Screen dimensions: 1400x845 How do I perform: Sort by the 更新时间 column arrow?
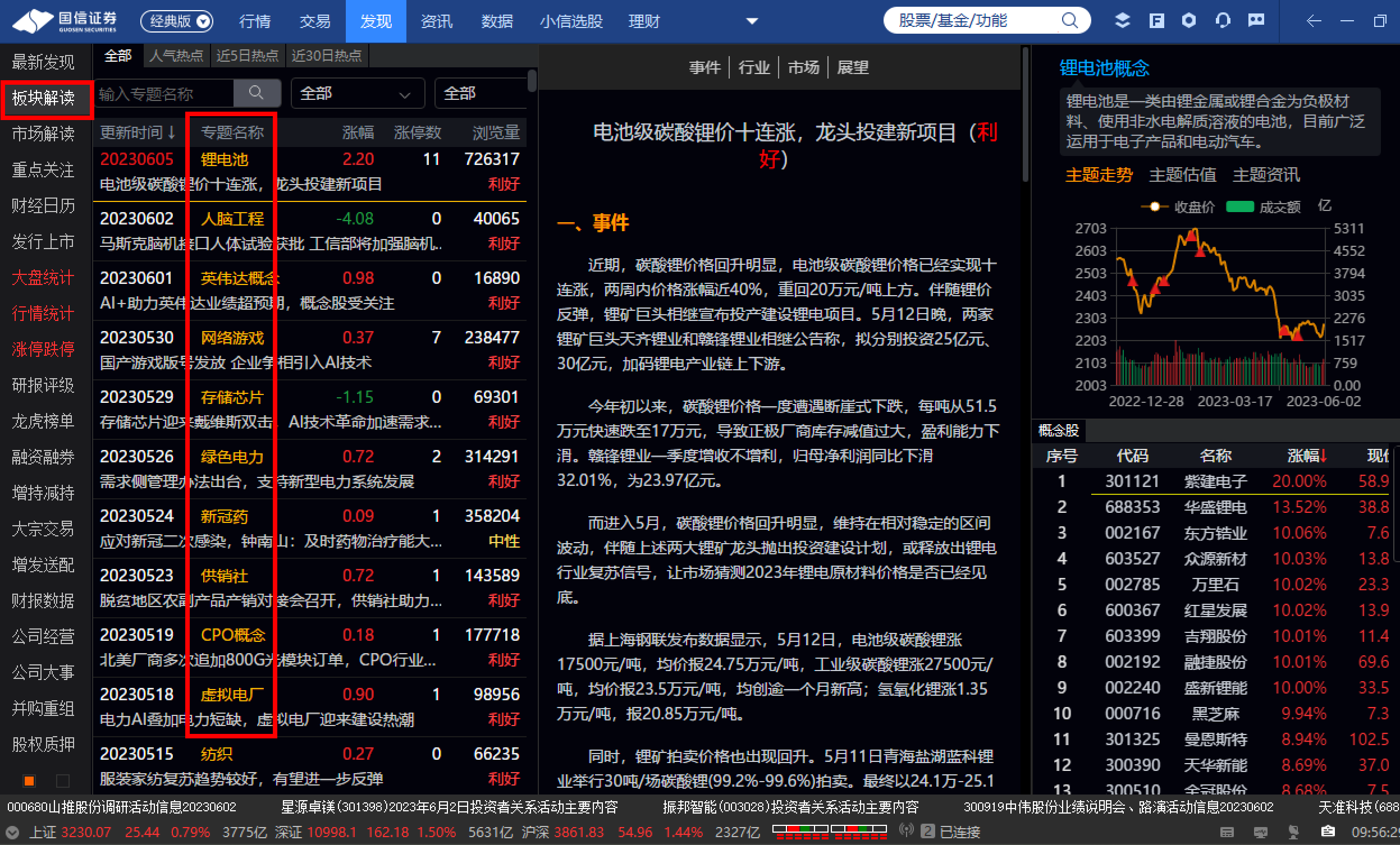click(x=172, y=132)
